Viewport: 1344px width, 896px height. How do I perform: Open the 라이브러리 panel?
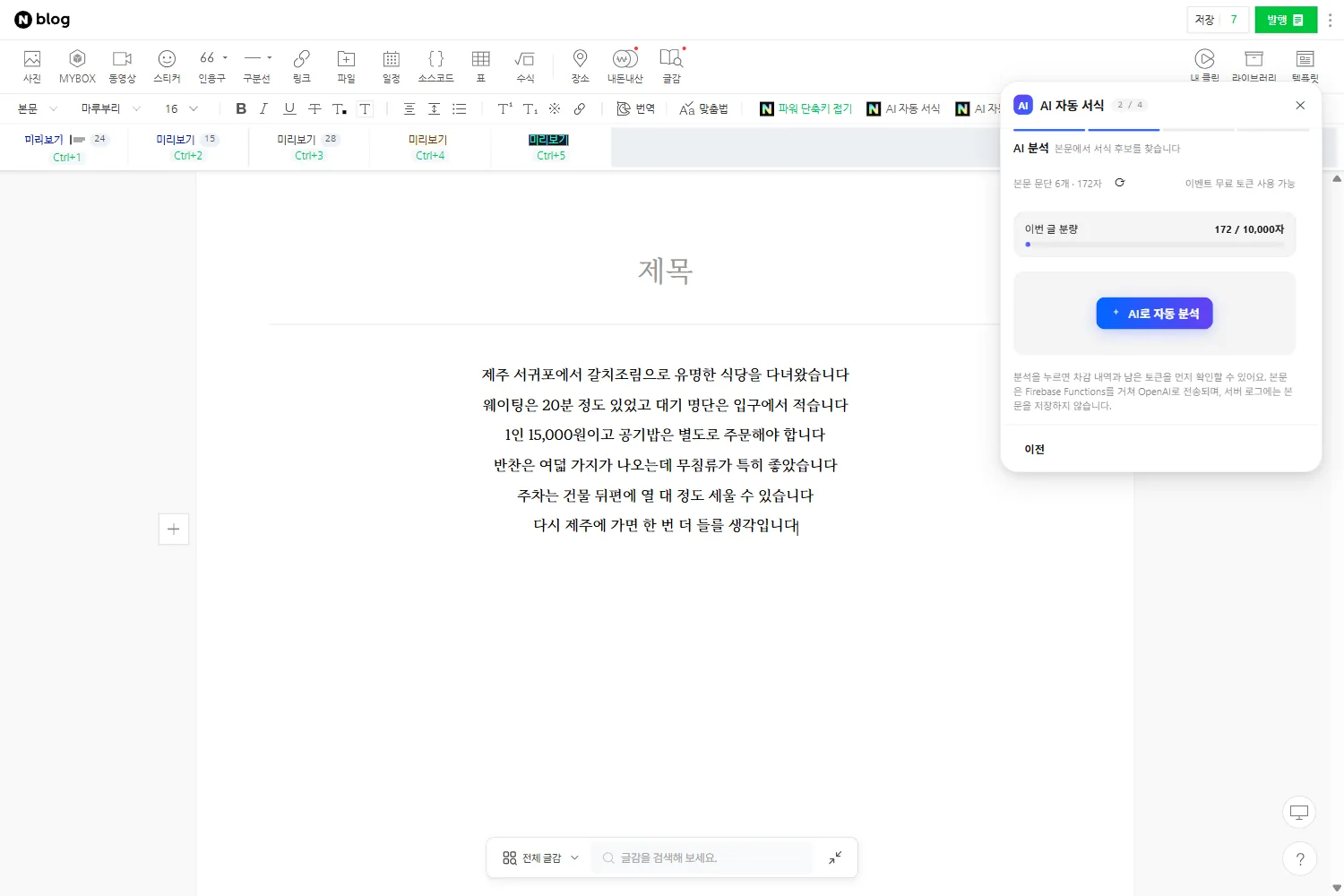(1254, 66)
